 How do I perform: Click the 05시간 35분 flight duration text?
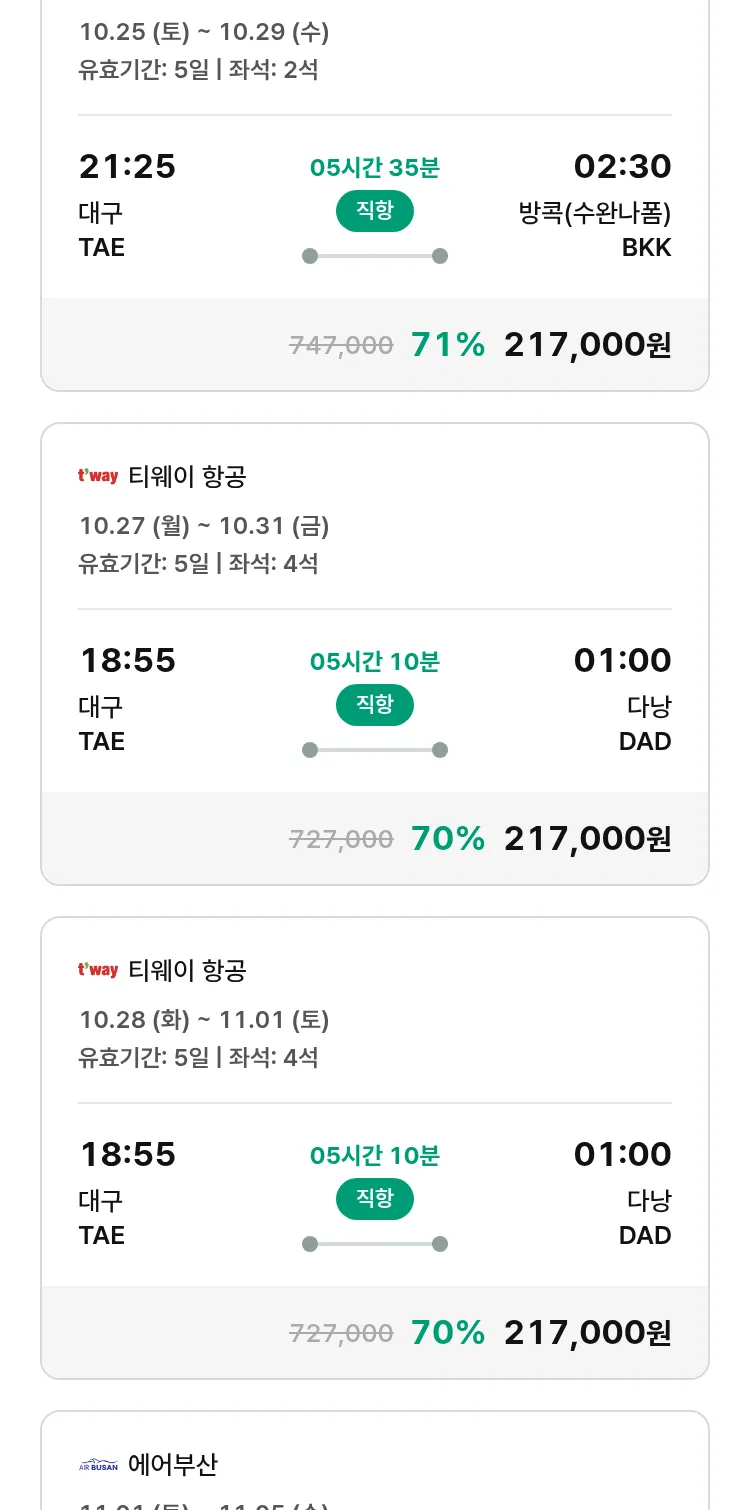click(374, 168)
